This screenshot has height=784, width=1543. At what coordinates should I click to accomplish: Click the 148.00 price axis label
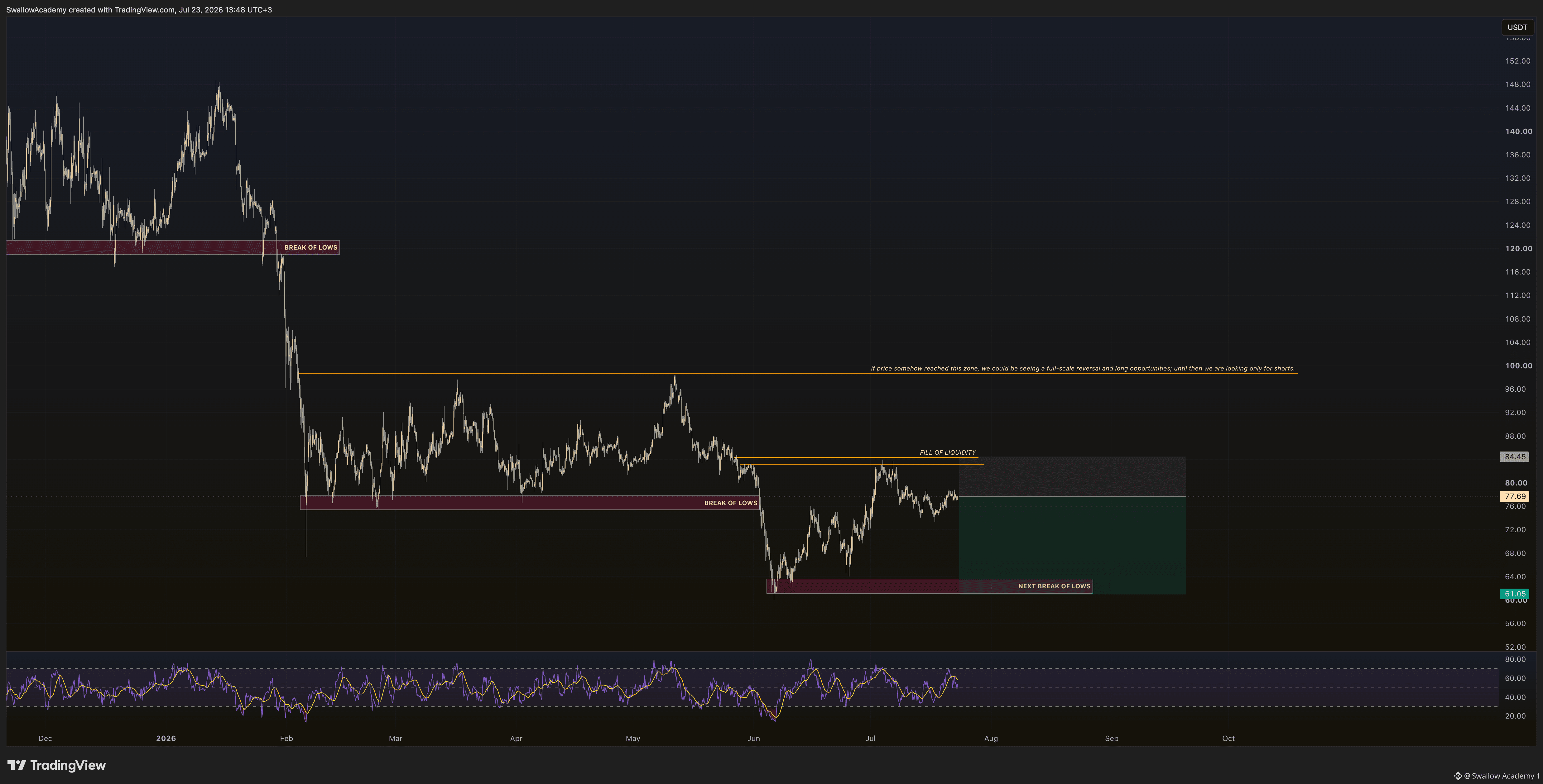(1518, 84)
